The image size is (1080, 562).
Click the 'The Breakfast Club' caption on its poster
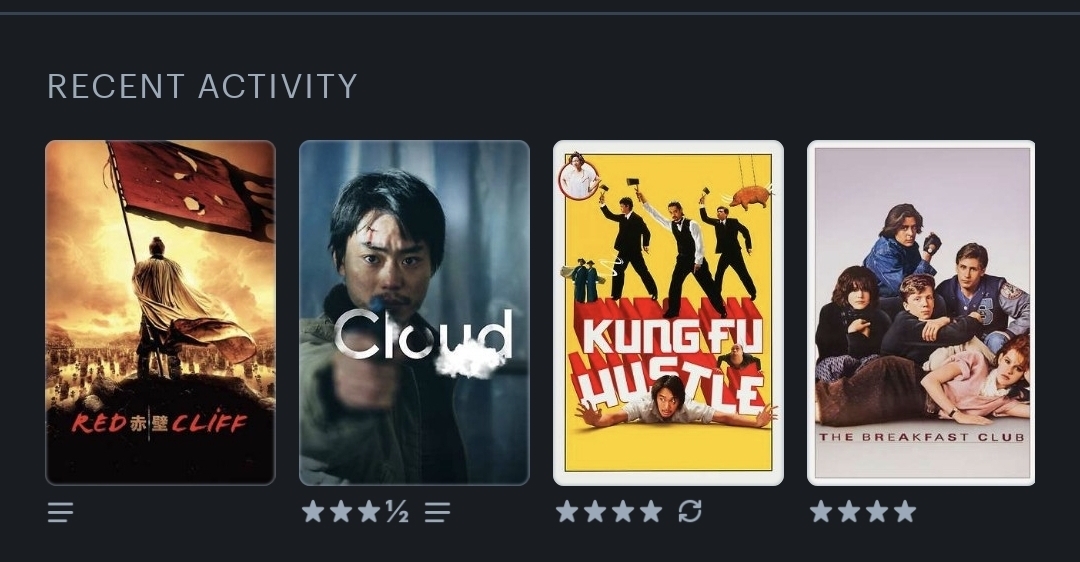pos(922,437)
